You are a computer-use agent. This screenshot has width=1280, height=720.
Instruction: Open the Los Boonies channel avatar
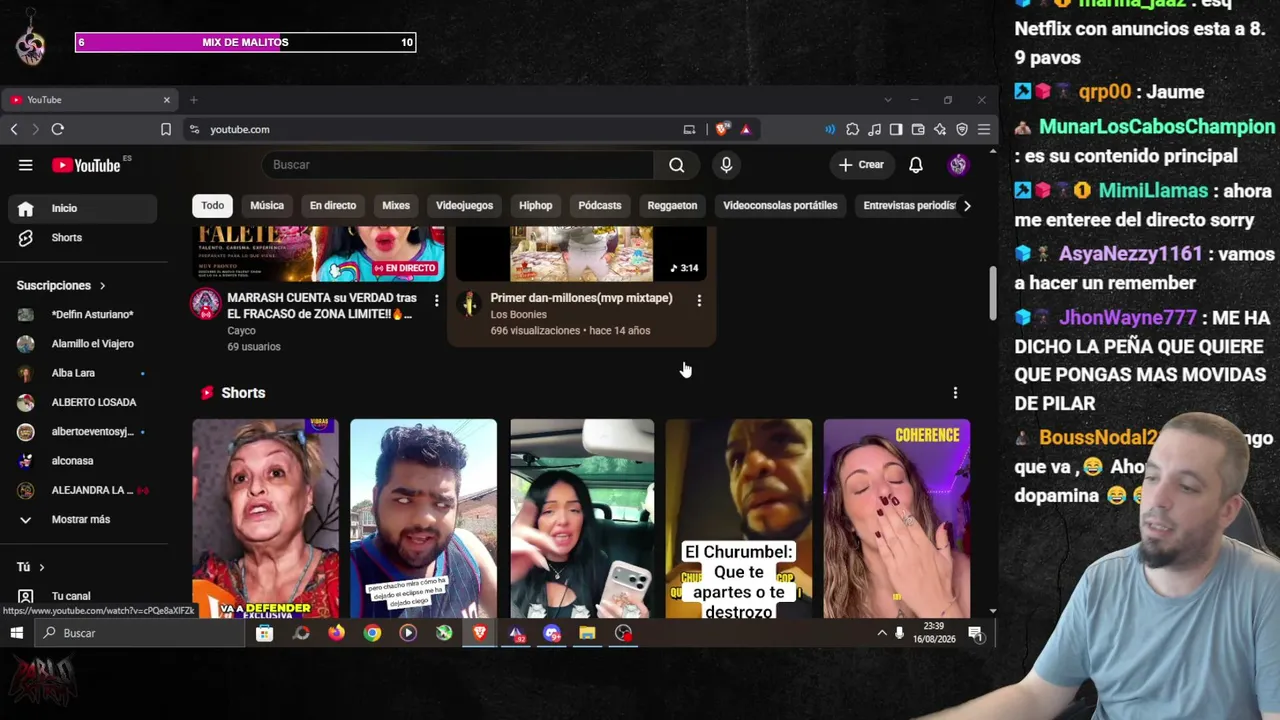coord(469,303)
